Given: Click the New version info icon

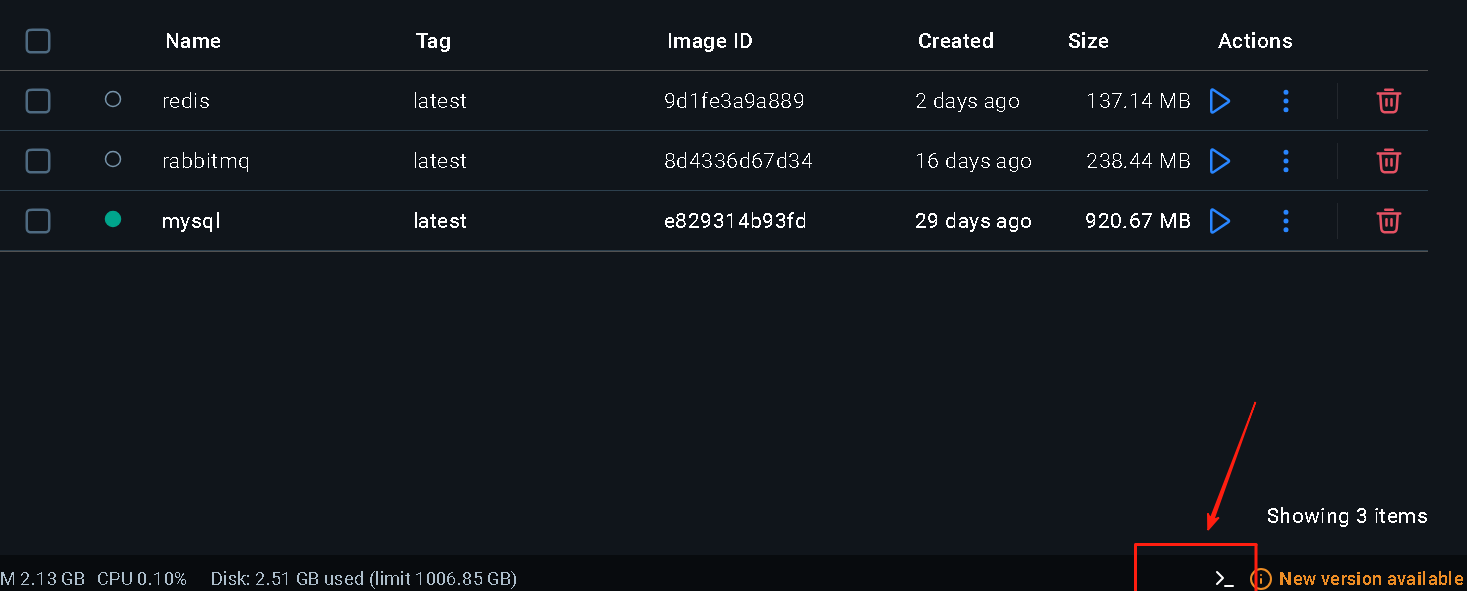Looking at the screenshot, I should pos(1261,579).
